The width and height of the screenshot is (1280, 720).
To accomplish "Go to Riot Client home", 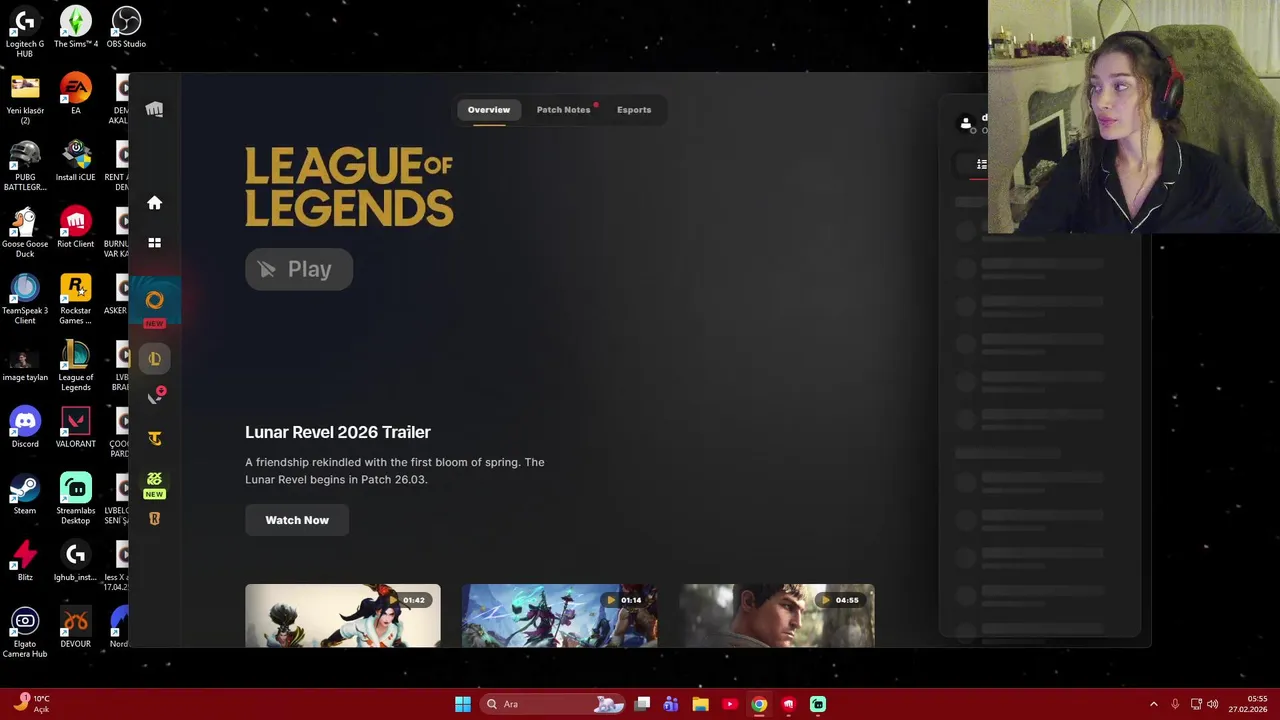I will tap(154, 203).
